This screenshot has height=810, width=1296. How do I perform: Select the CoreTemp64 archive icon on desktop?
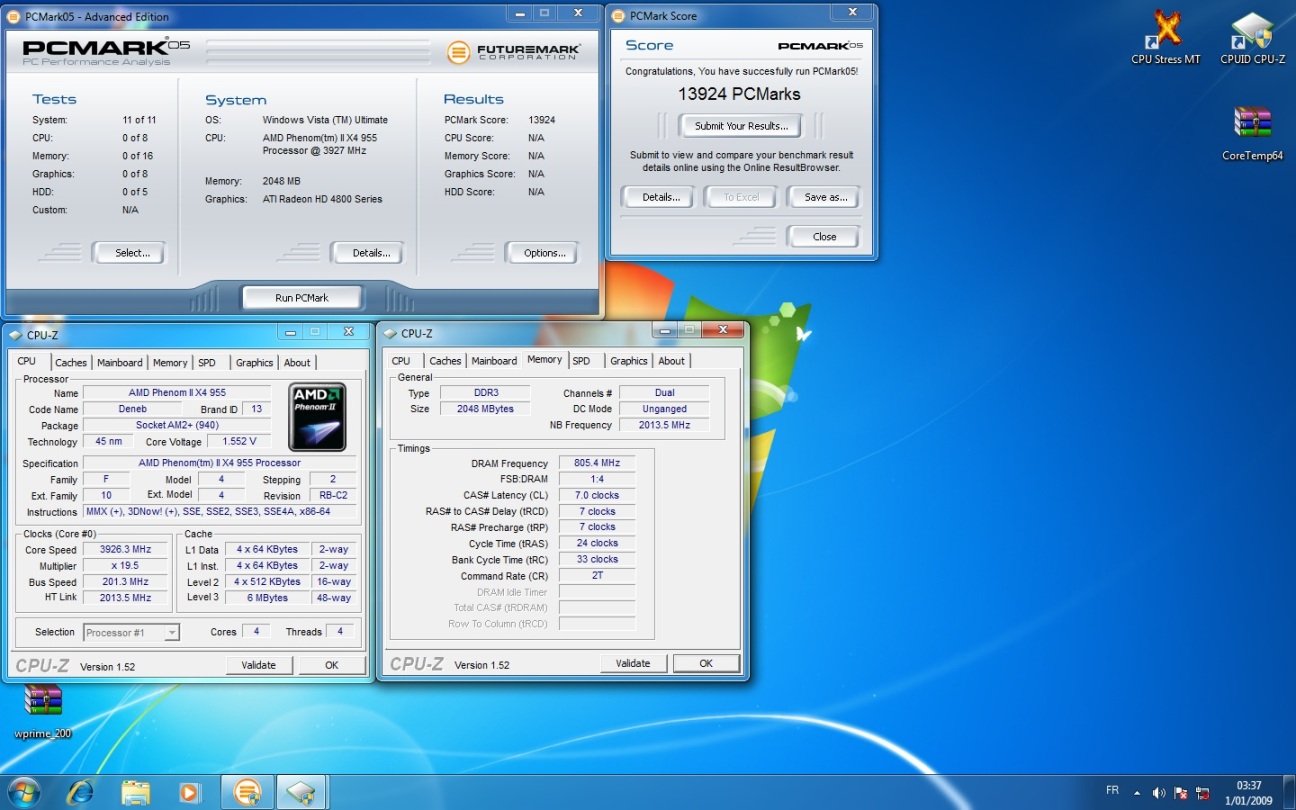point(1252,132)
